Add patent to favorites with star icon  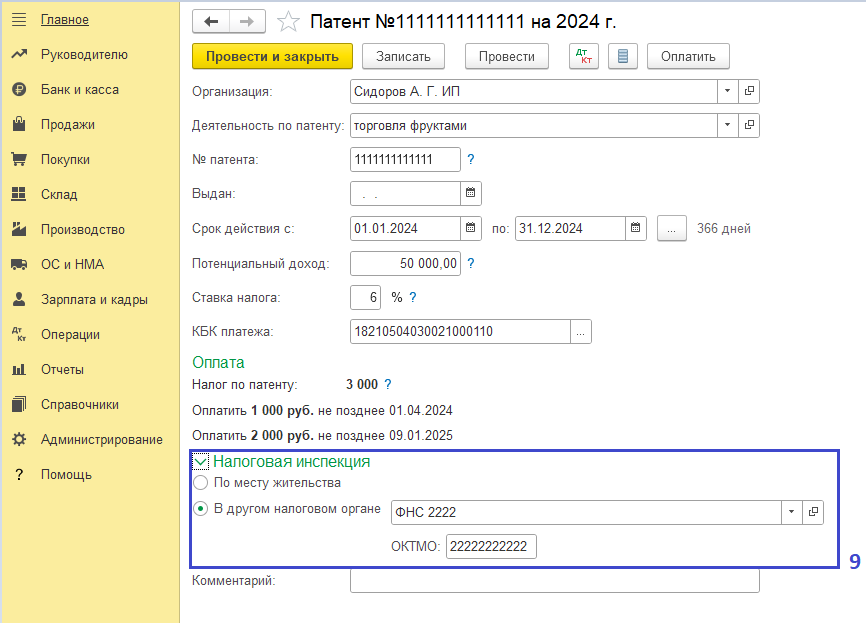(287, 21)
